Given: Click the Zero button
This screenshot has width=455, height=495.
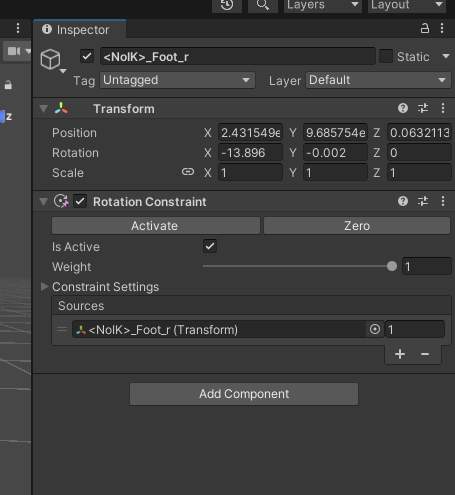Looking at the screenshot, I should click(357, 226).
